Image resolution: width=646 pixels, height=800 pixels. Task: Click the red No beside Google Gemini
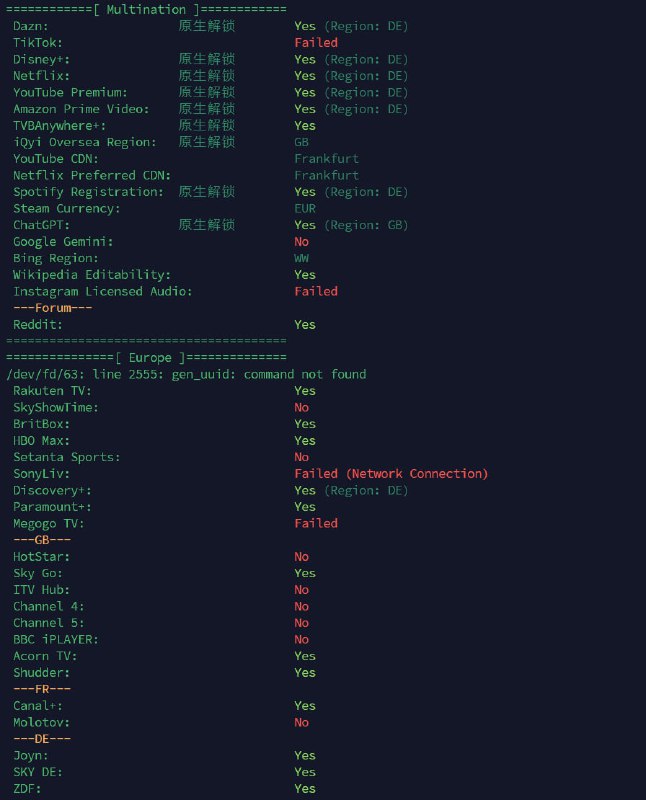[302, 242]
